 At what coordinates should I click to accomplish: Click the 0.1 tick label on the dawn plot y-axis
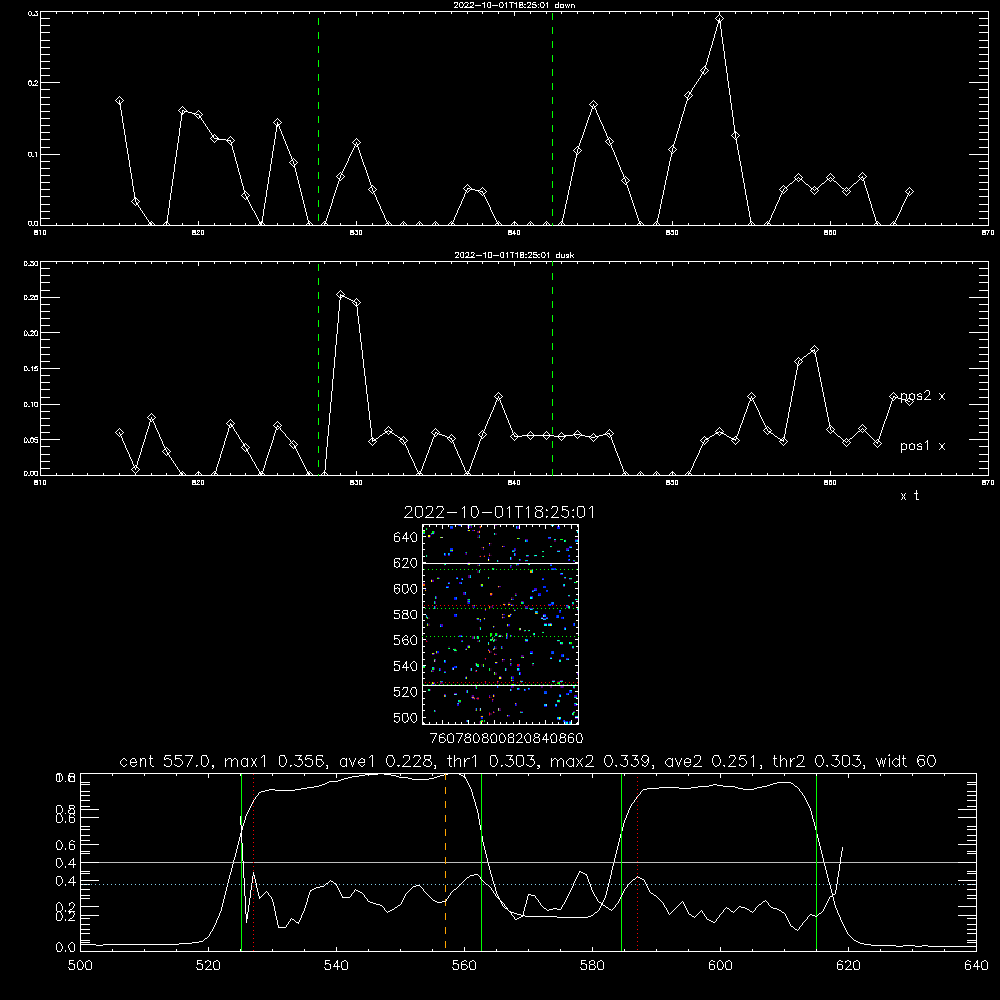coord(32,154)
